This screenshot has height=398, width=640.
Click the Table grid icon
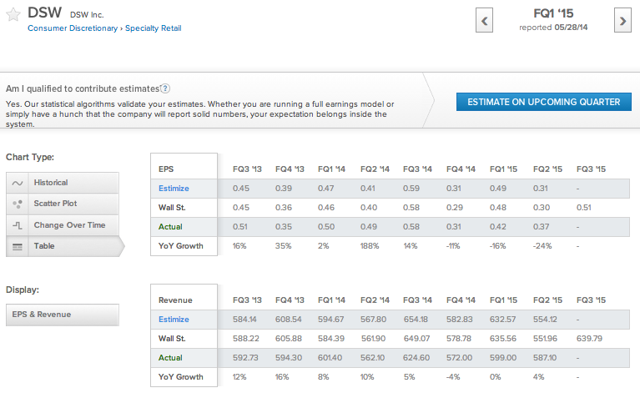tap(17, 247)
